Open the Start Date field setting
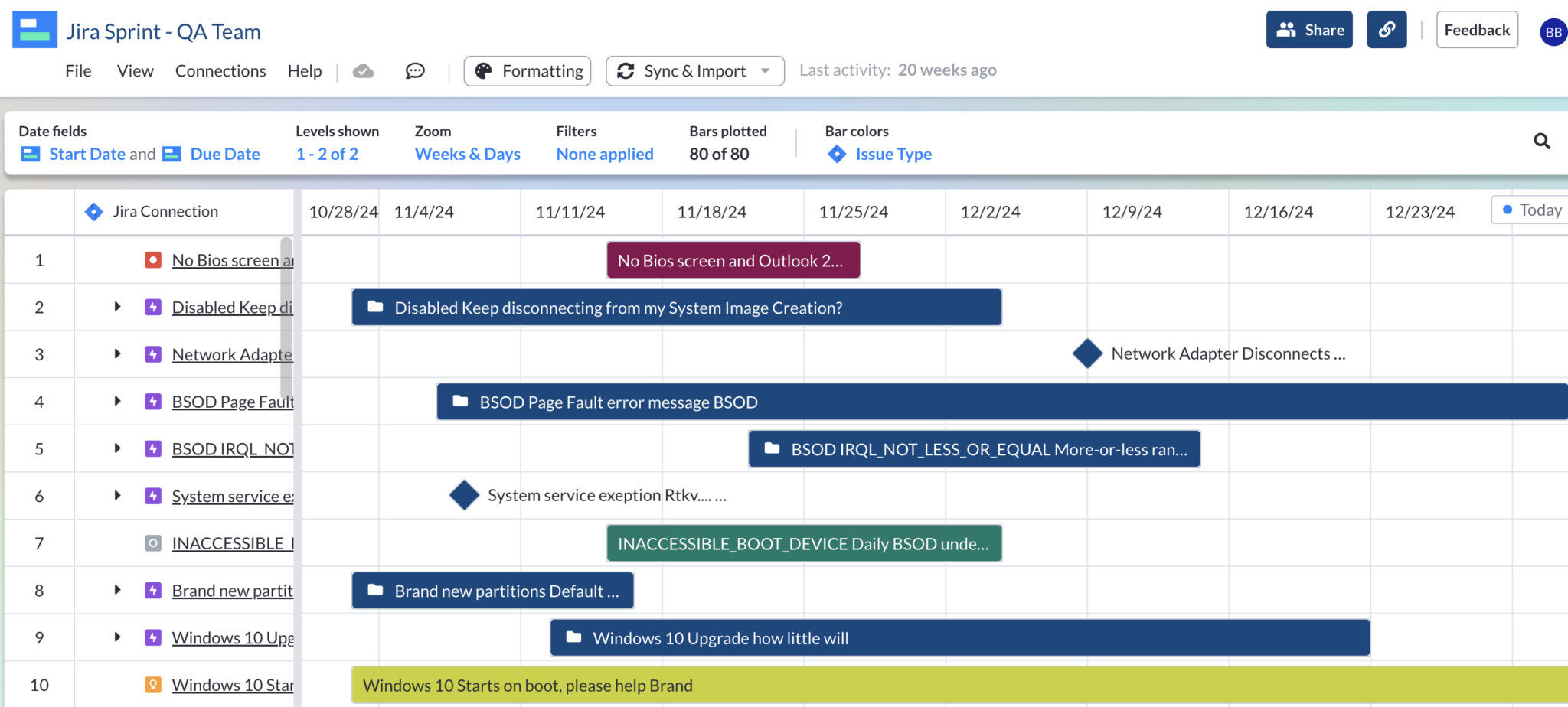This screenshot has width=1568, height=707. coord(88,154)
